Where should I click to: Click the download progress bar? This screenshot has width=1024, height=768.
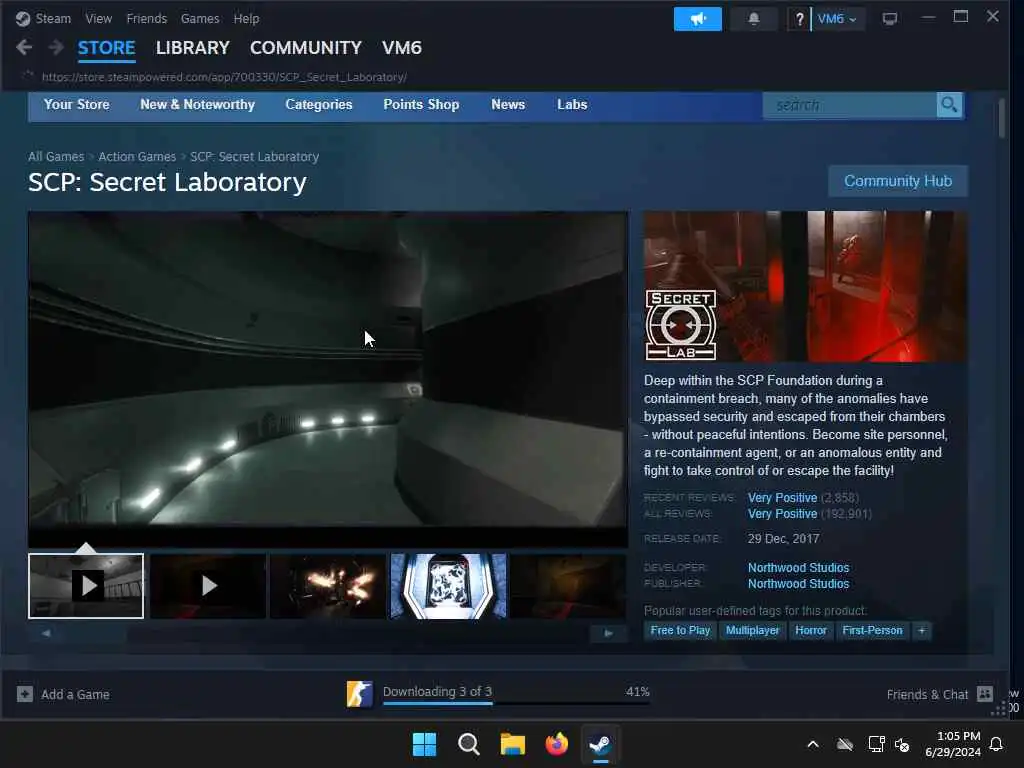click(516, 704)
